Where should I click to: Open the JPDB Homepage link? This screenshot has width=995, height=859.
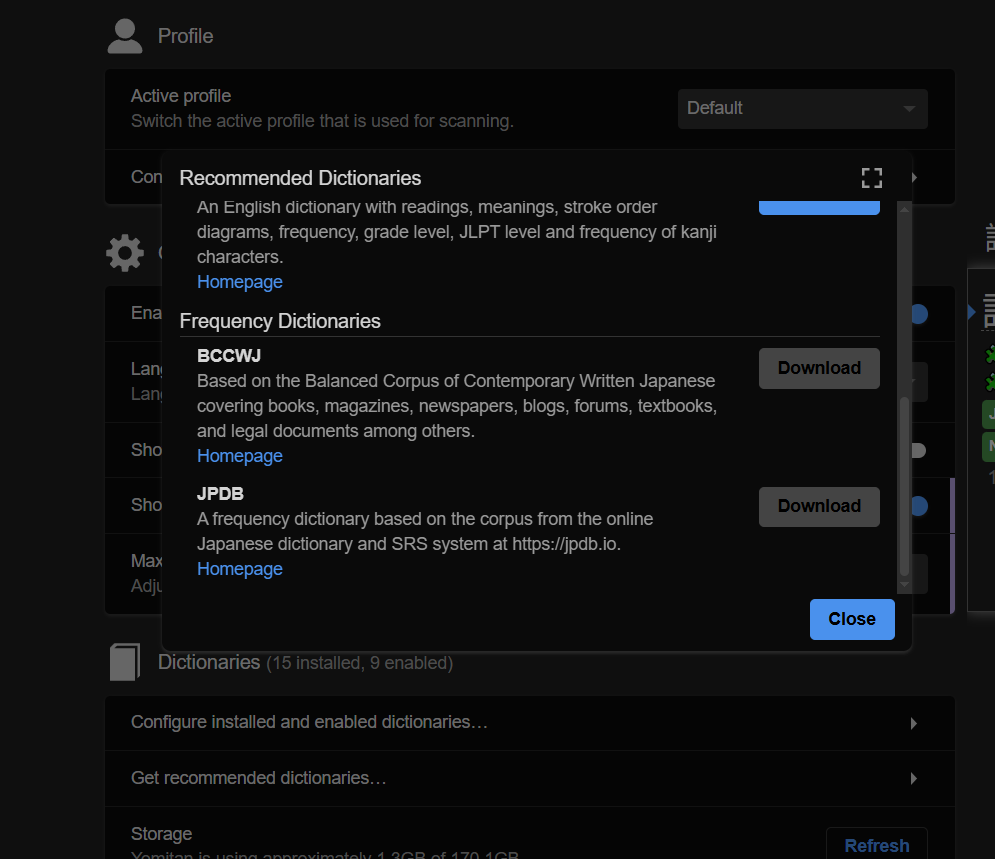pyautogui.click(x=240, y=569)
